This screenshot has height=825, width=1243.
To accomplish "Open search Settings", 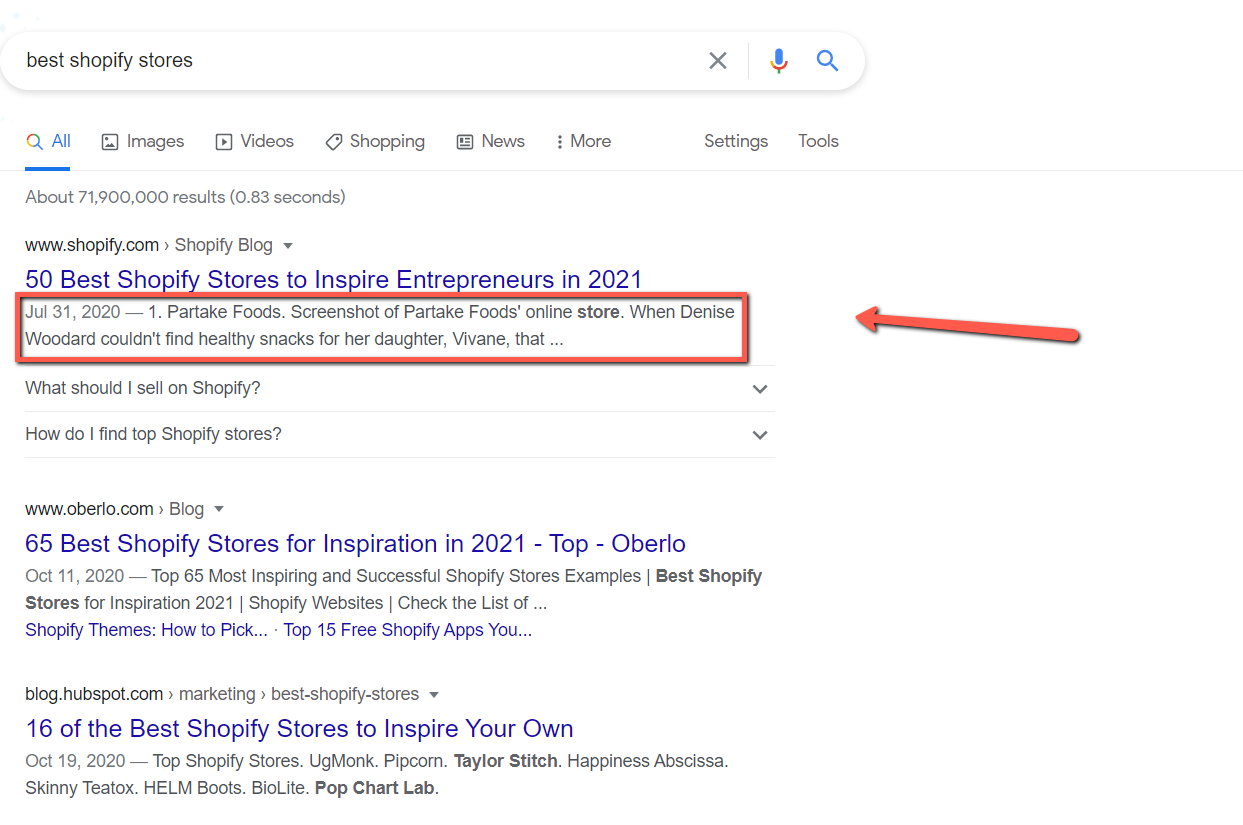I will click(735, 141).
